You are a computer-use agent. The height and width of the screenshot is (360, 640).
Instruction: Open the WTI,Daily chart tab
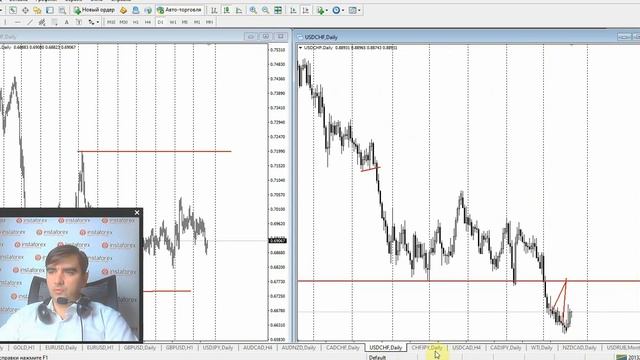pyautogui.click(x=541, y=348)
